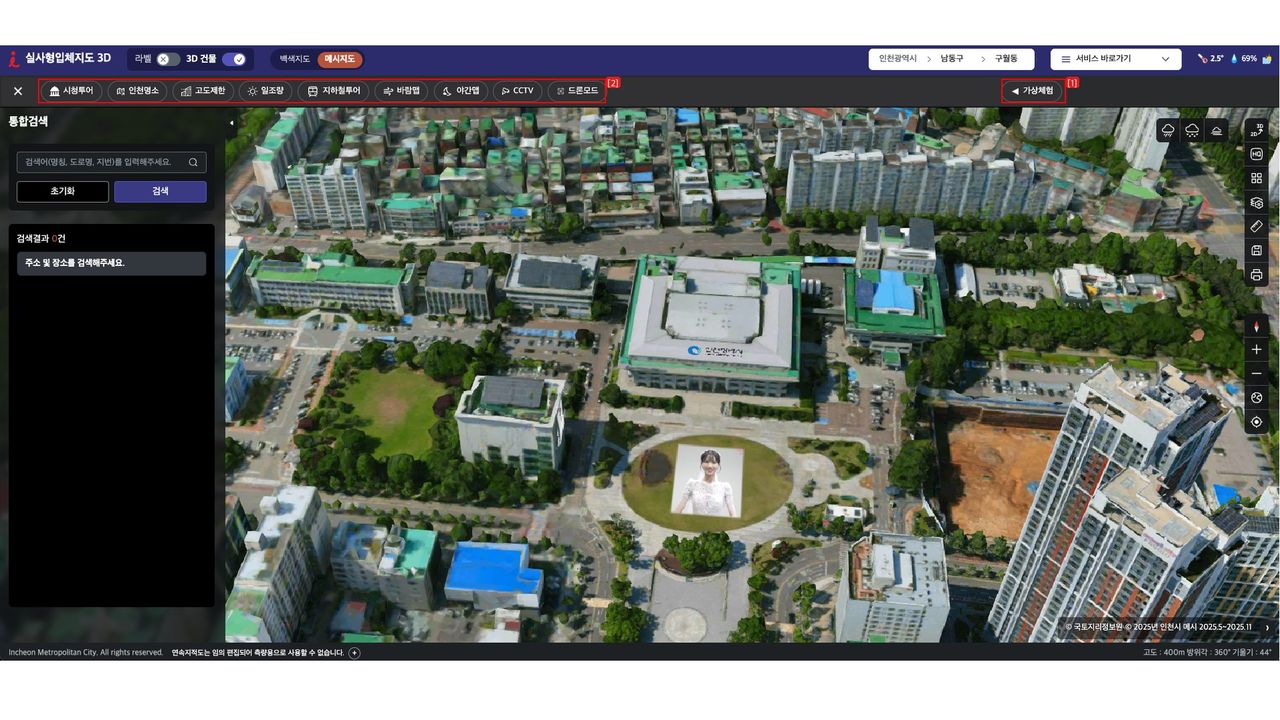1280x720 pixels.
Task: Expand the 가상체험 menu arrow
Action: 1032,91
